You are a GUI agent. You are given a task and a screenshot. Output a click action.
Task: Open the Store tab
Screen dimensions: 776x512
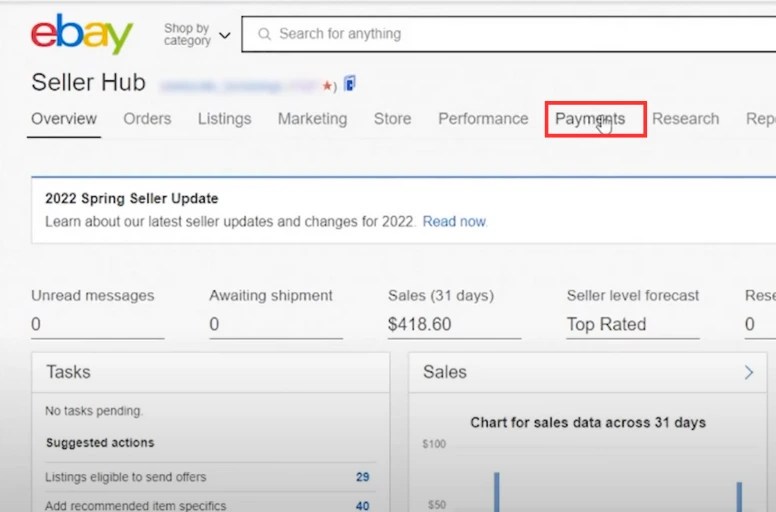click(392, 119)
